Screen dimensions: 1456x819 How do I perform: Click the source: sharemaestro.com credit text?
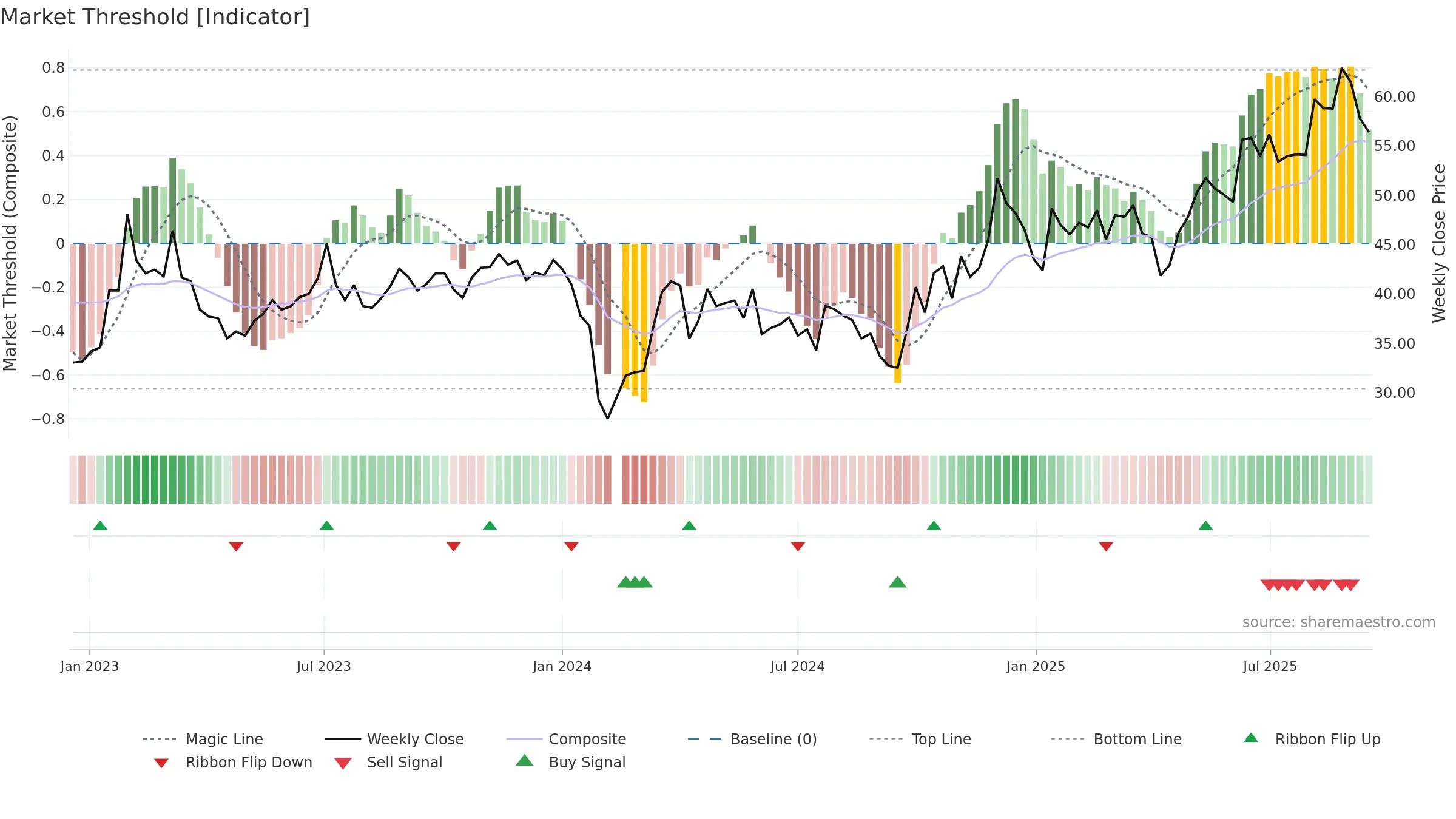1338,622
